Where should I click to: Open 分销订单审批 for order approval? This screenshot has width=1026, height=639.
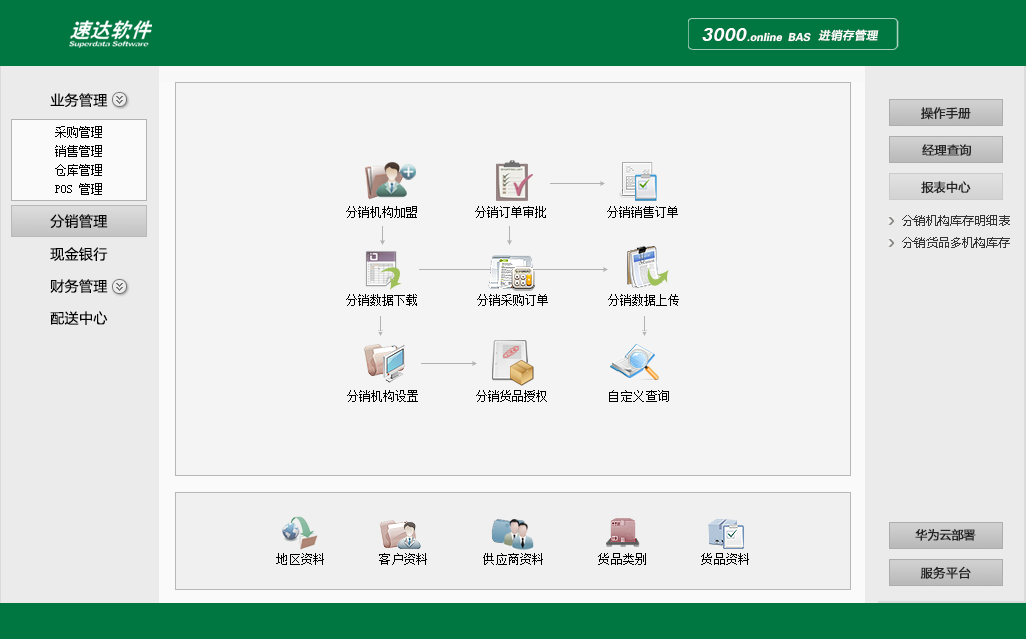tap(512, 178)
